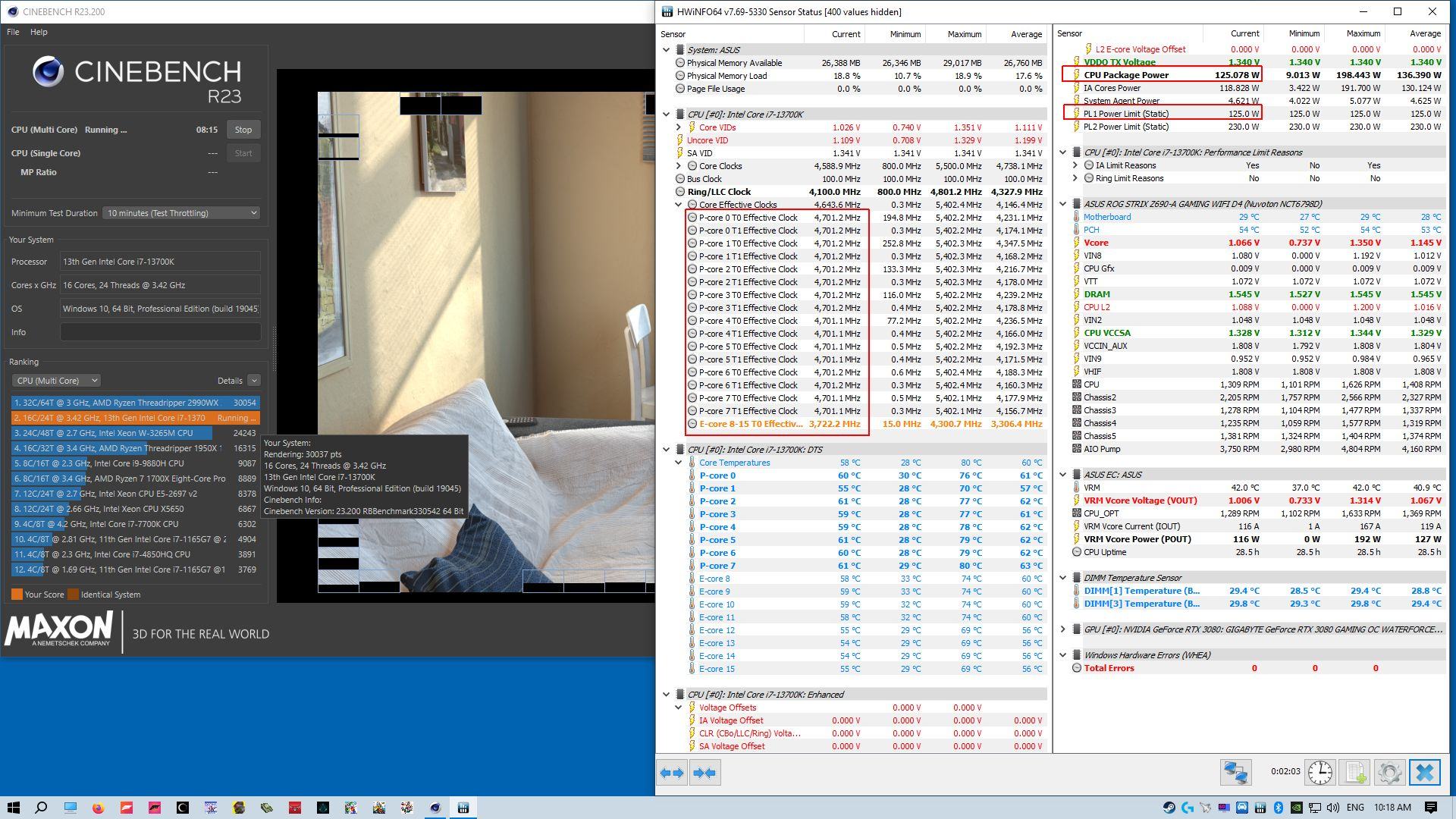1456x819 pixels.
Task: Click the HWiNFO remote network monitoring icon
Action: click(x=1235, y=773)
